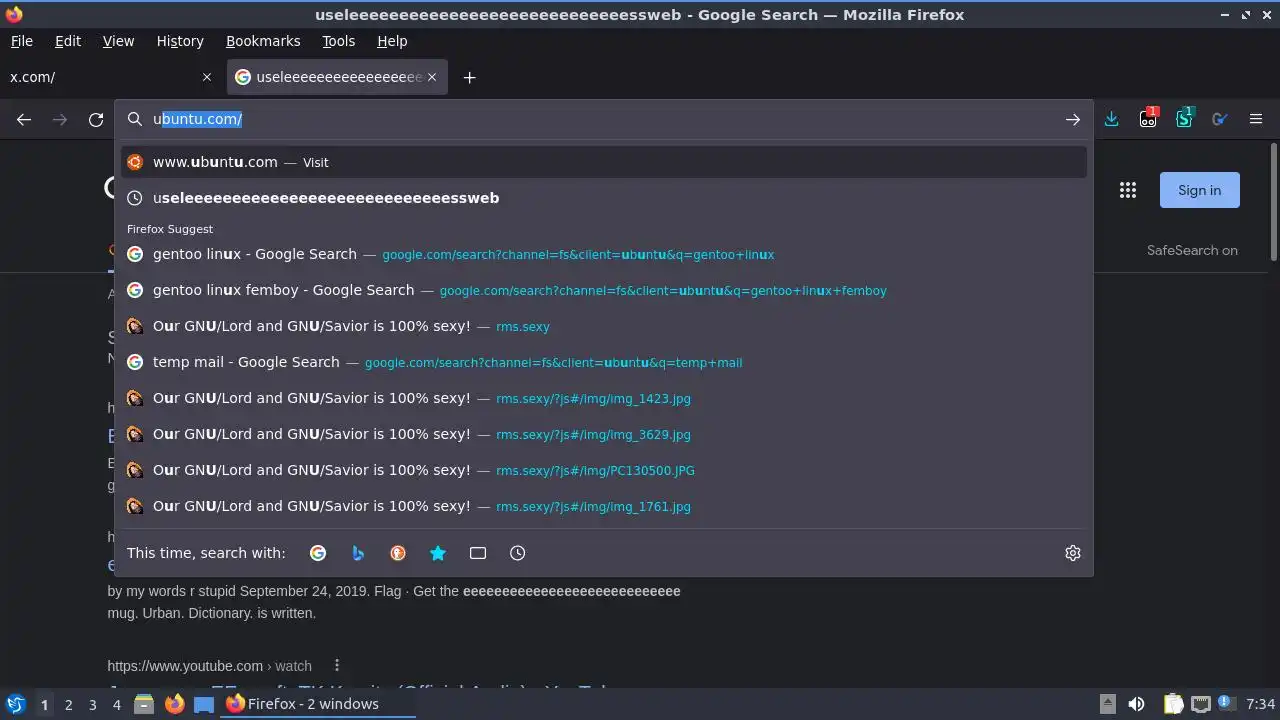The height and width of the screenshot is (720, 1280).
Task: Open the Help menu
Action: [x=392, y=41]
